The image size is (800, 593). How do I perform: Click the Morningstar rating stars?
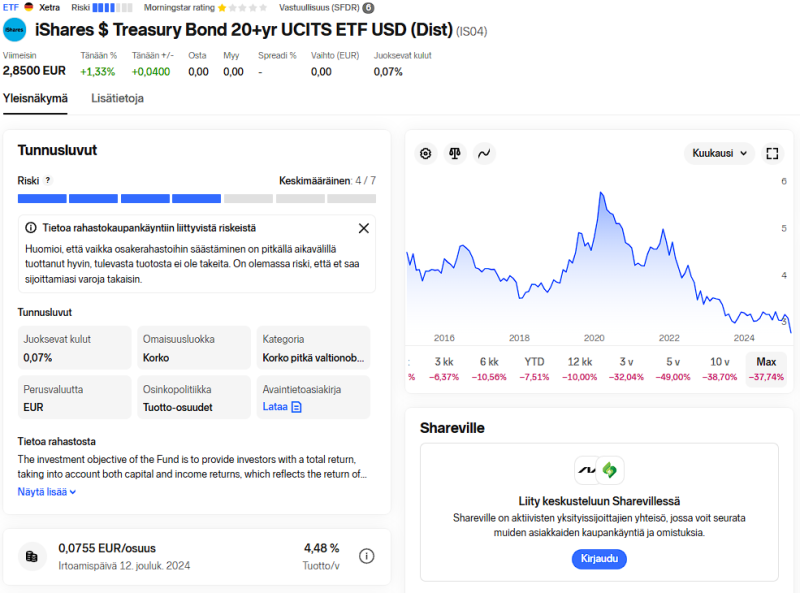tap(242, 8)
